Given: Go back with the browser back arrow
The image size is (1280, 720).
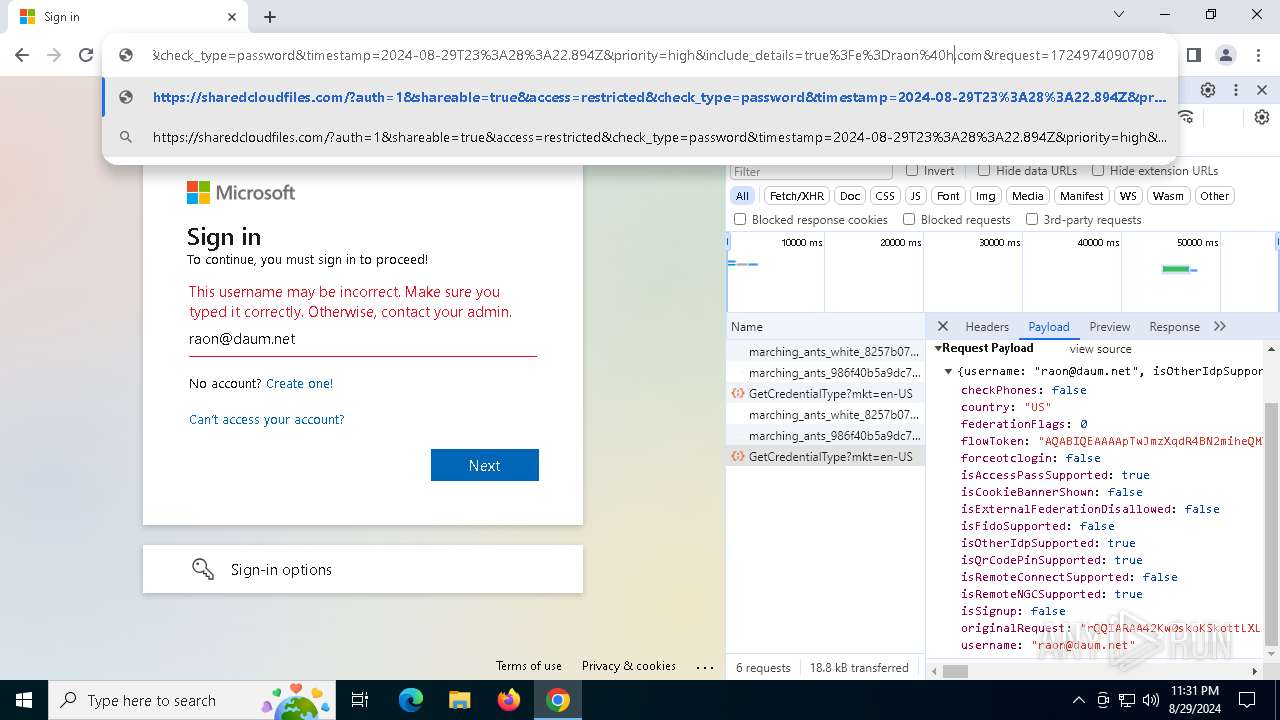Looking at the screenshot, I should point(22,55).
